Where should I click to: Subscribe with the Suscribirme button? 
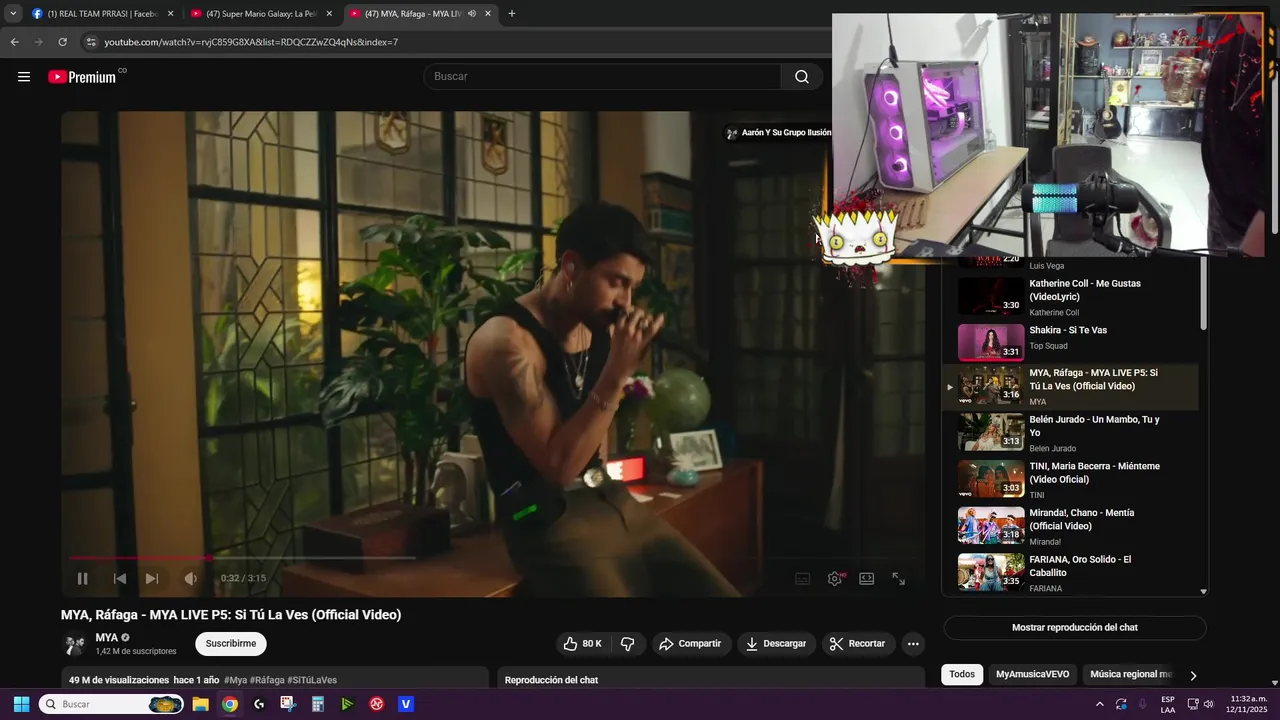coord(231,644)
